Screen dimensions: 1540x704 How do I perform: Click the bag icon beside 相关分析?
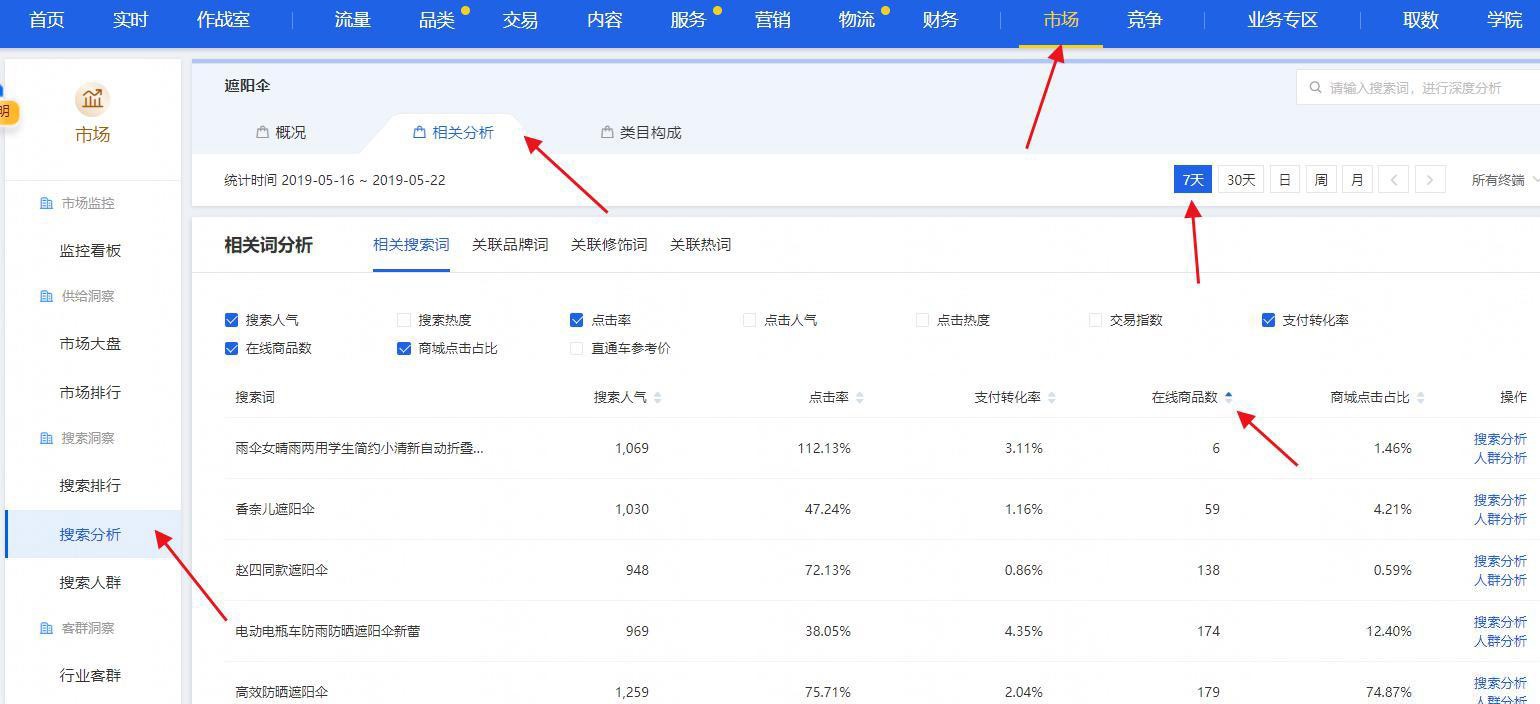[x=420, y=132]
